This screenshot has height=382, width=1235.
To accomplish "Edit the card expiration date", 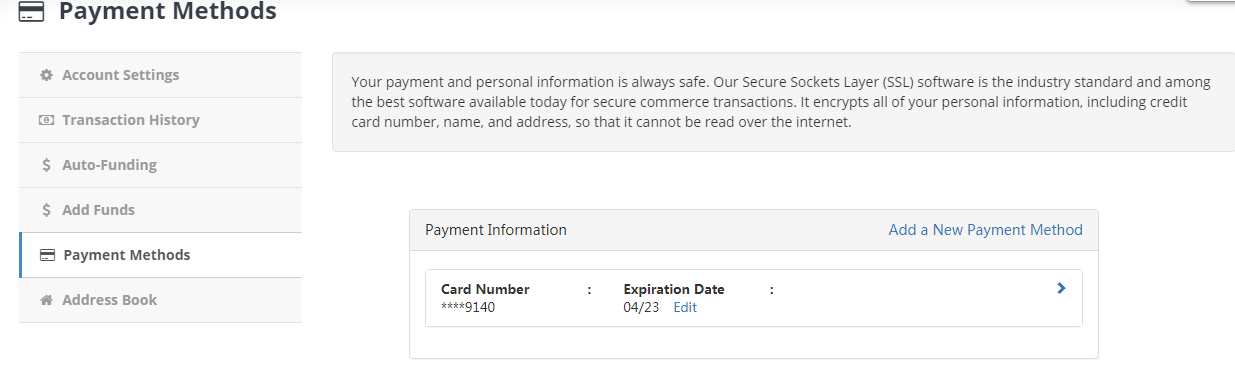I will [x=685, y=307].
